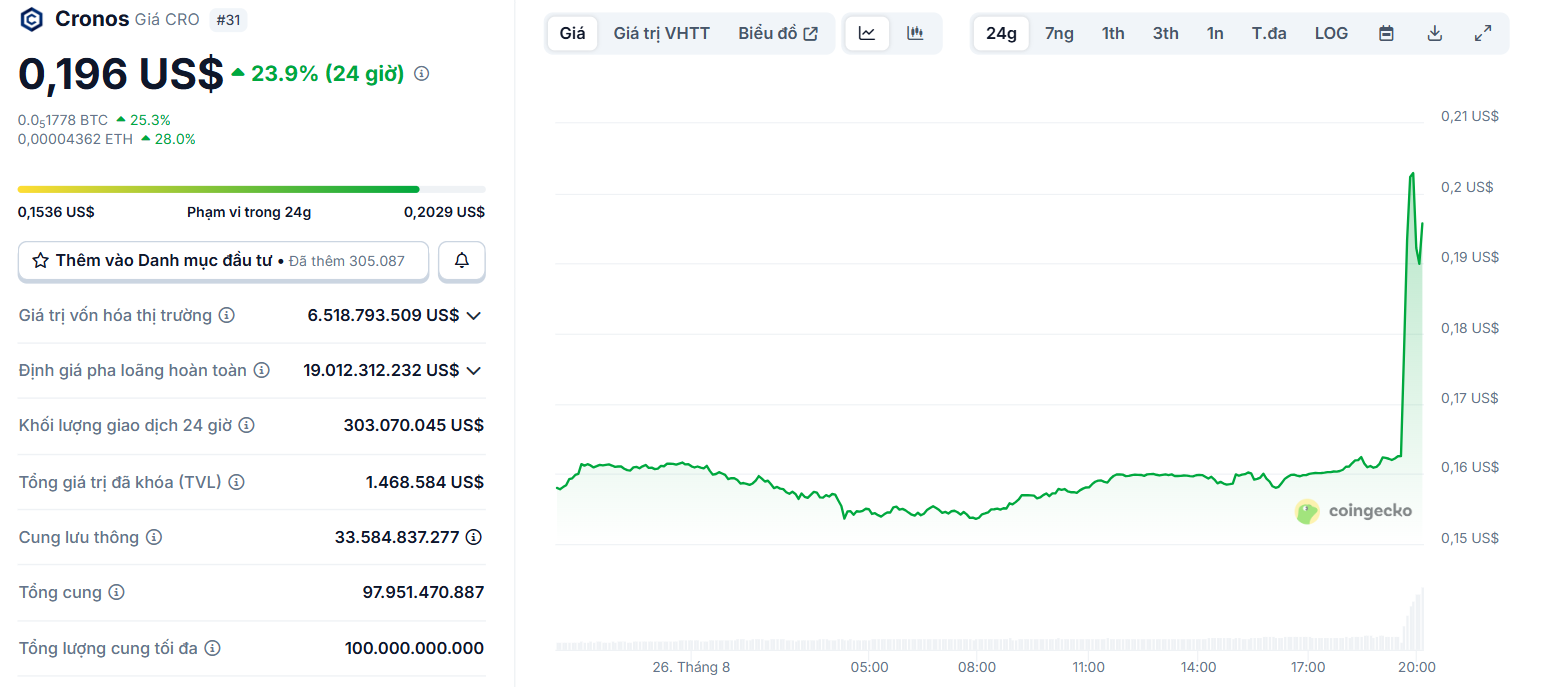
Task: Open the Biểu đồ external chart tab
Action: point(778,33)
